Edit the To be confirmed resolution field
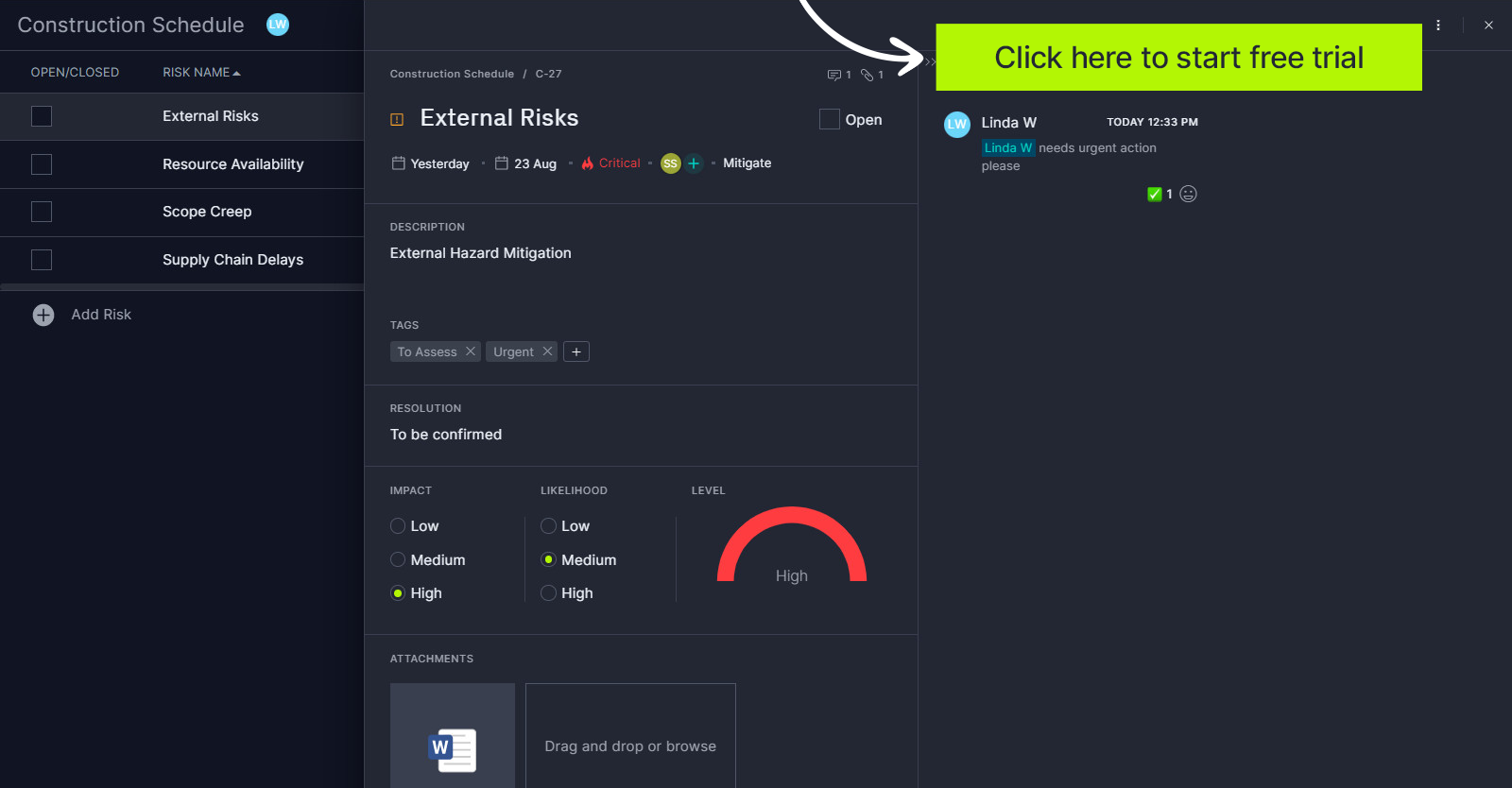The width and height of the screenshot is (1512, 788). coord(446,435)
